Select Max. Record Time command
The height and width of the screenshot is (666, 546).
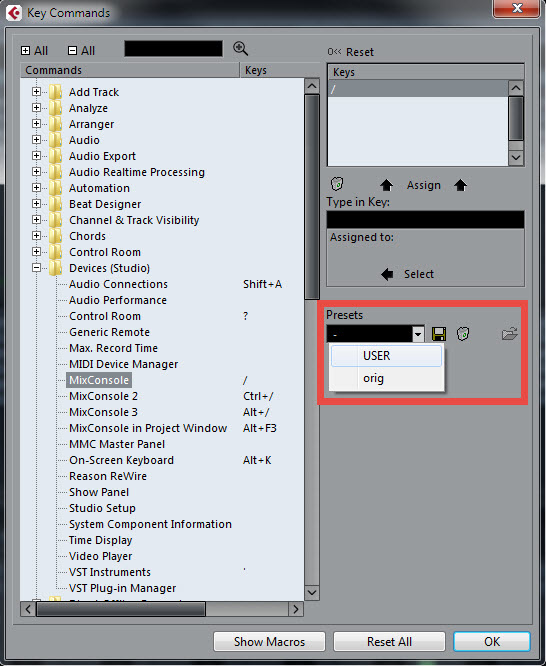(x=113, y=348)
